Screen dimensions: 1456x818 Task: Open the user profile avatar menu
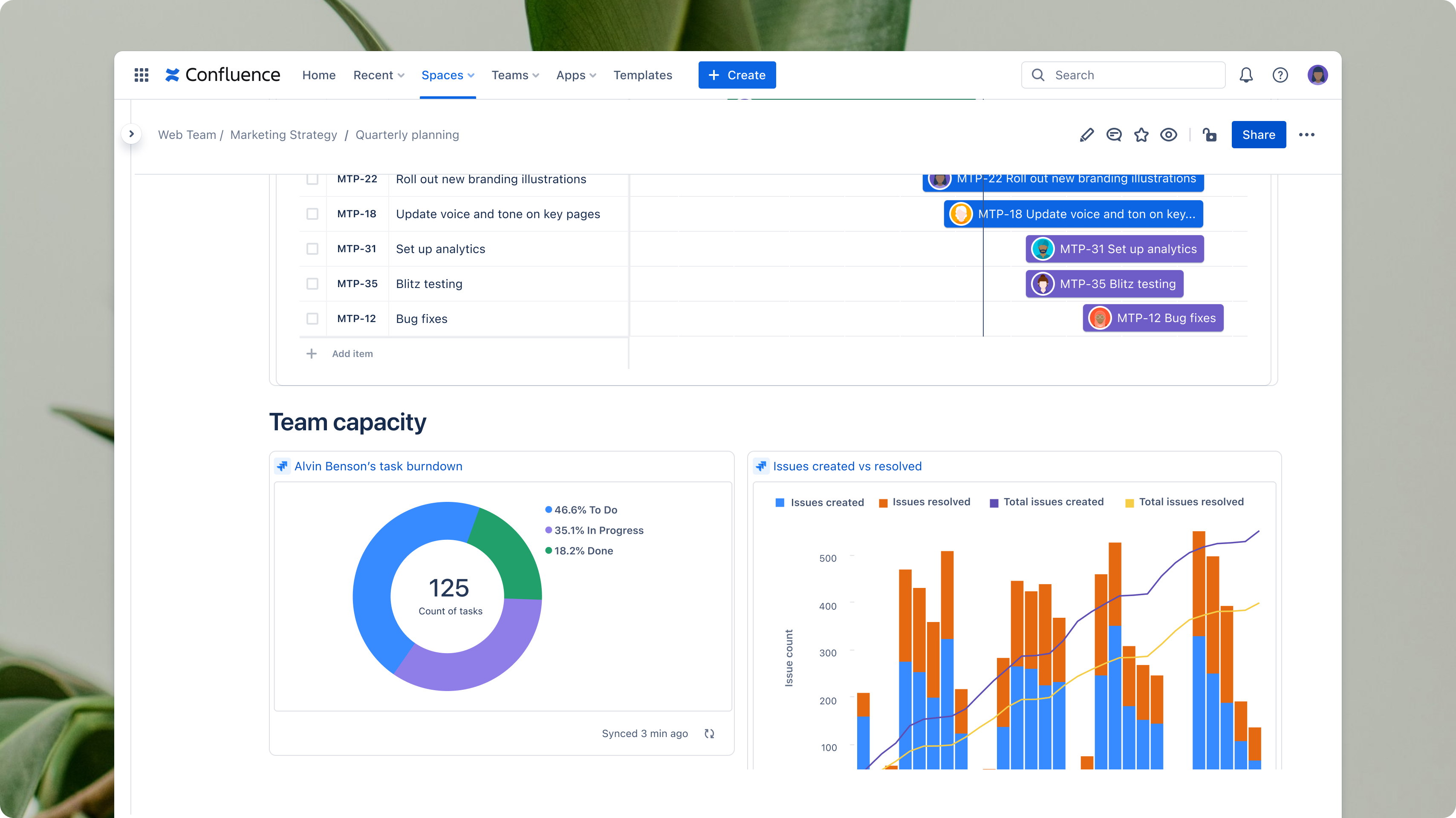[x=1317, y=75]
